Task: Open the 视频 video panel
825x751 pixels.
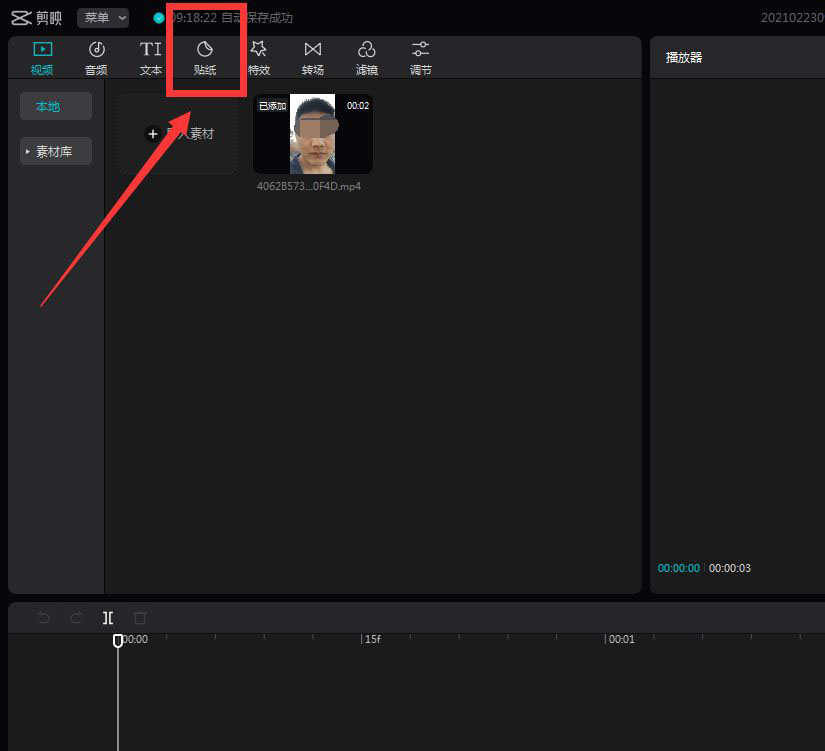Action: (42, 58)
